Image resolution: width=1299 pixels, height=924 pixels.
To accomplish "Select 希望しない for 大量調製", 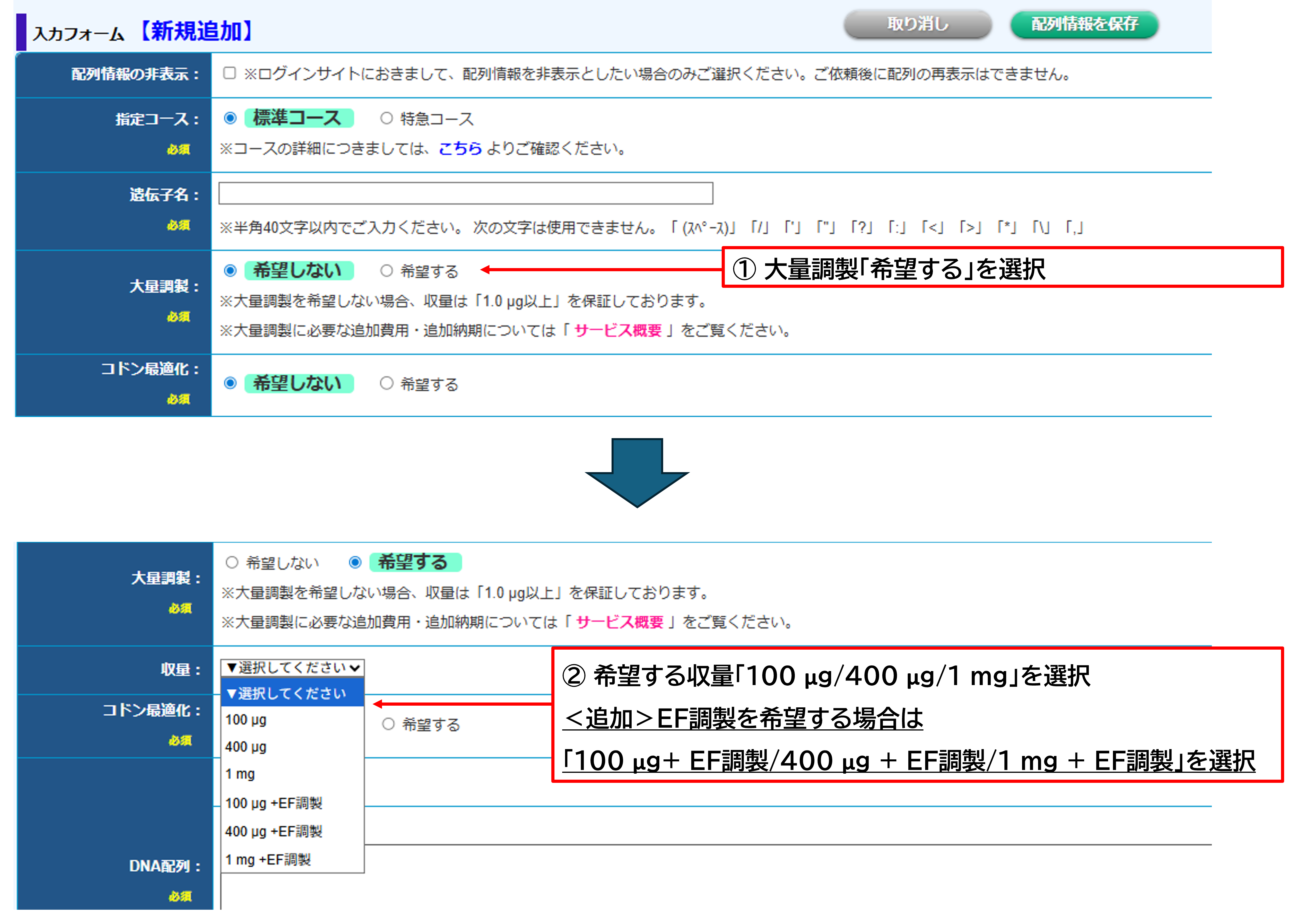I will [x=230, y=272].
